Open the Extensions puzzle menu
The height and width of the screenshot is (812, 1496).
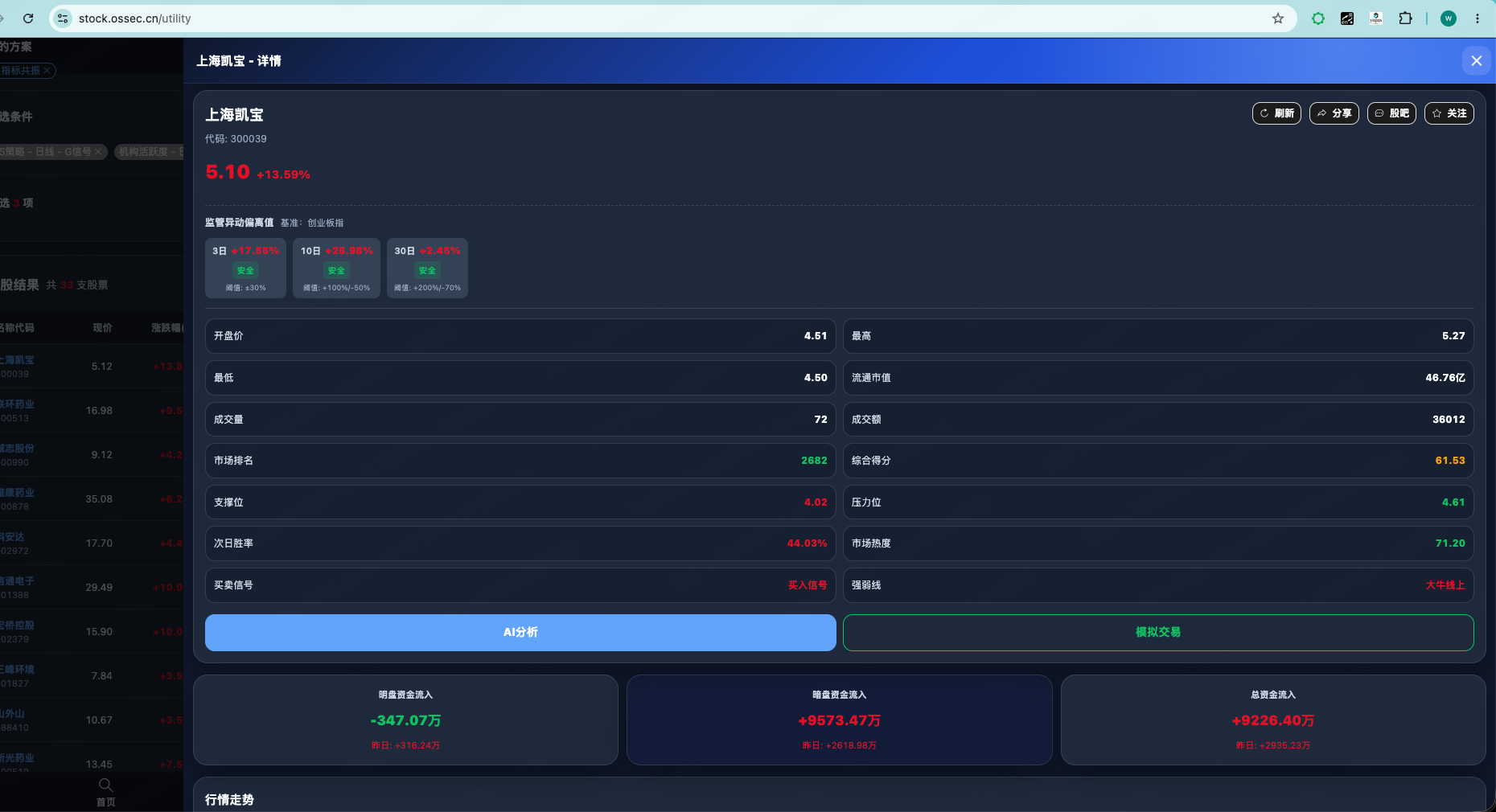pyautogui.click(x=1405, y=18)
